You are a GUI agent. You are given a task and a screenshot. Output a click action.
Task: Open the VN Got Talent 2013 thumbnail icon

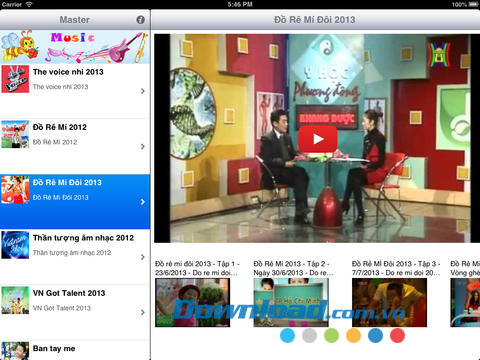15,300
